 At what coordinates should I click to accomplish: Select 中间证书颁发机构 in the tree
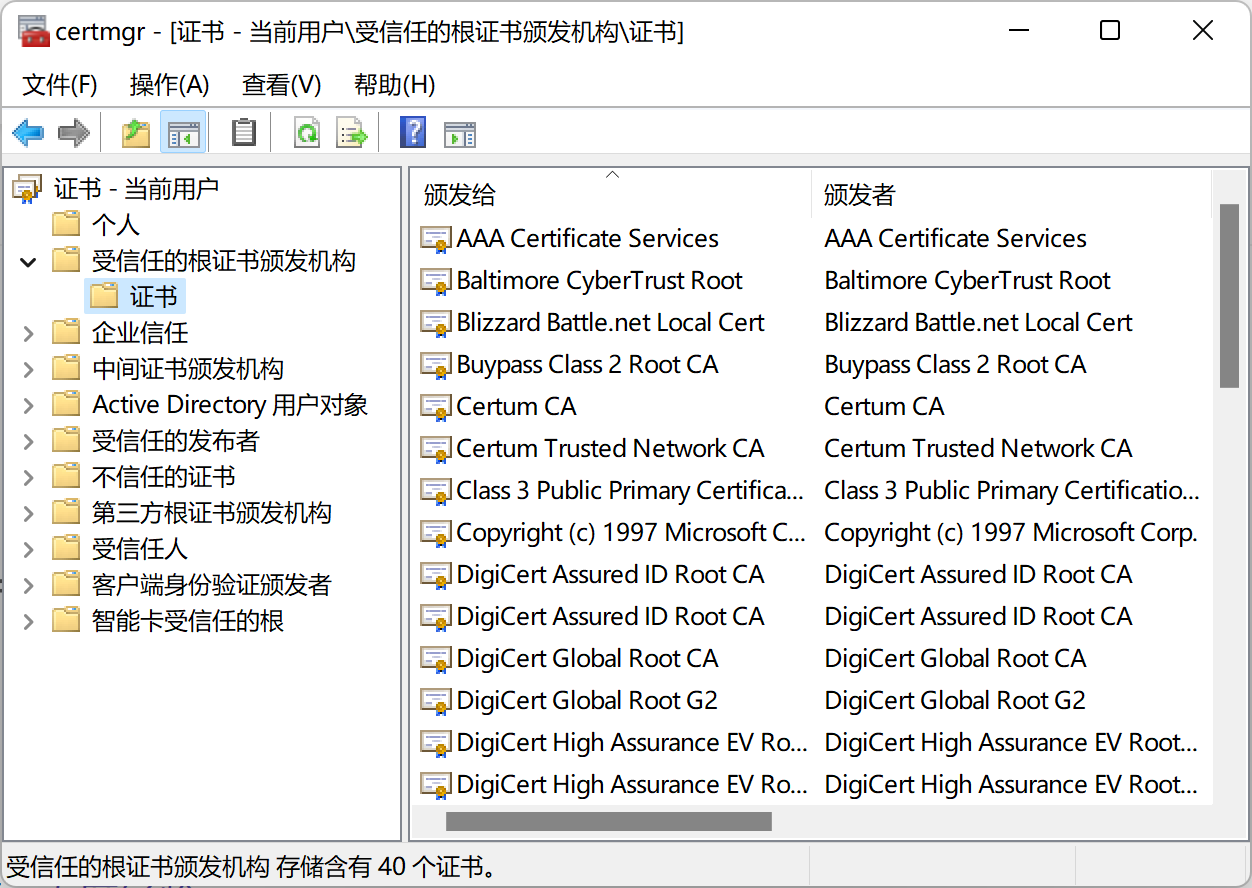(x=188, y=368)
